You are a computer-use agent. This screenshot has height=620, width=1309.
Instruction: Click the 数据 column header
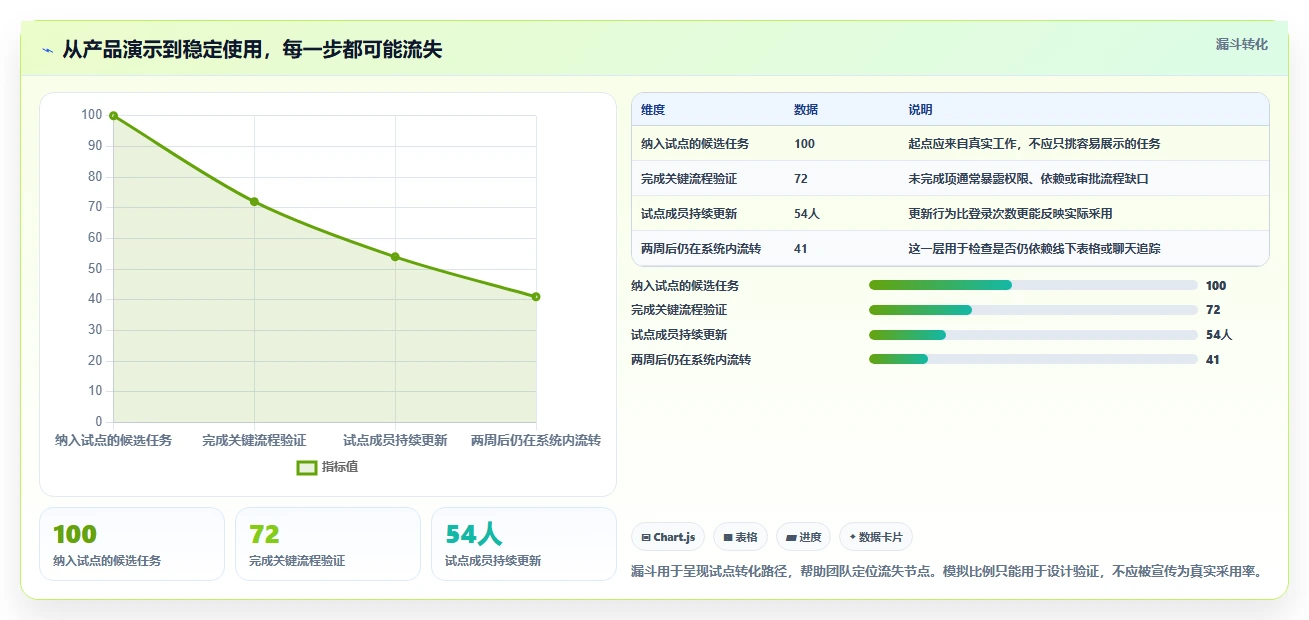806,110
